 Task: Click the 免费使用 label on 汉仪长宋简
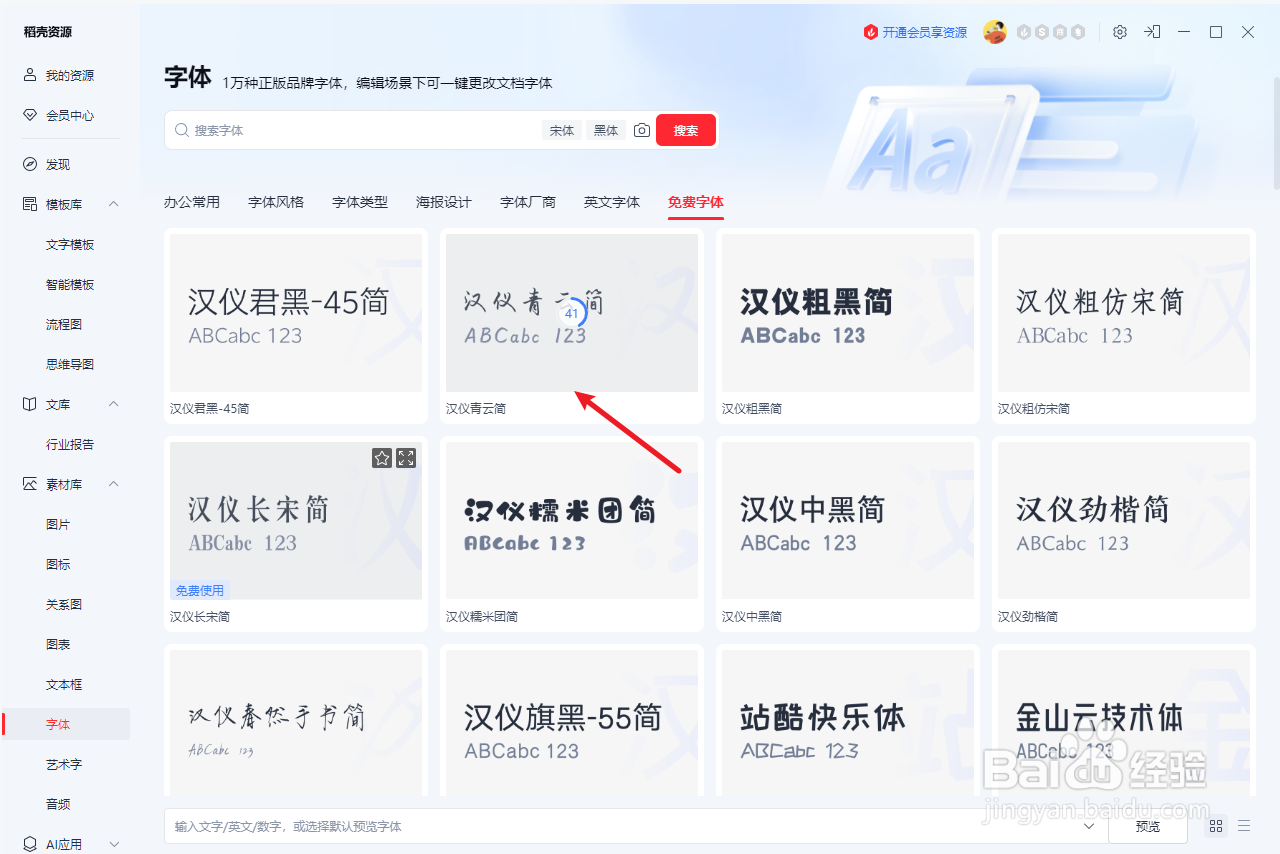[x=200, y=590]
